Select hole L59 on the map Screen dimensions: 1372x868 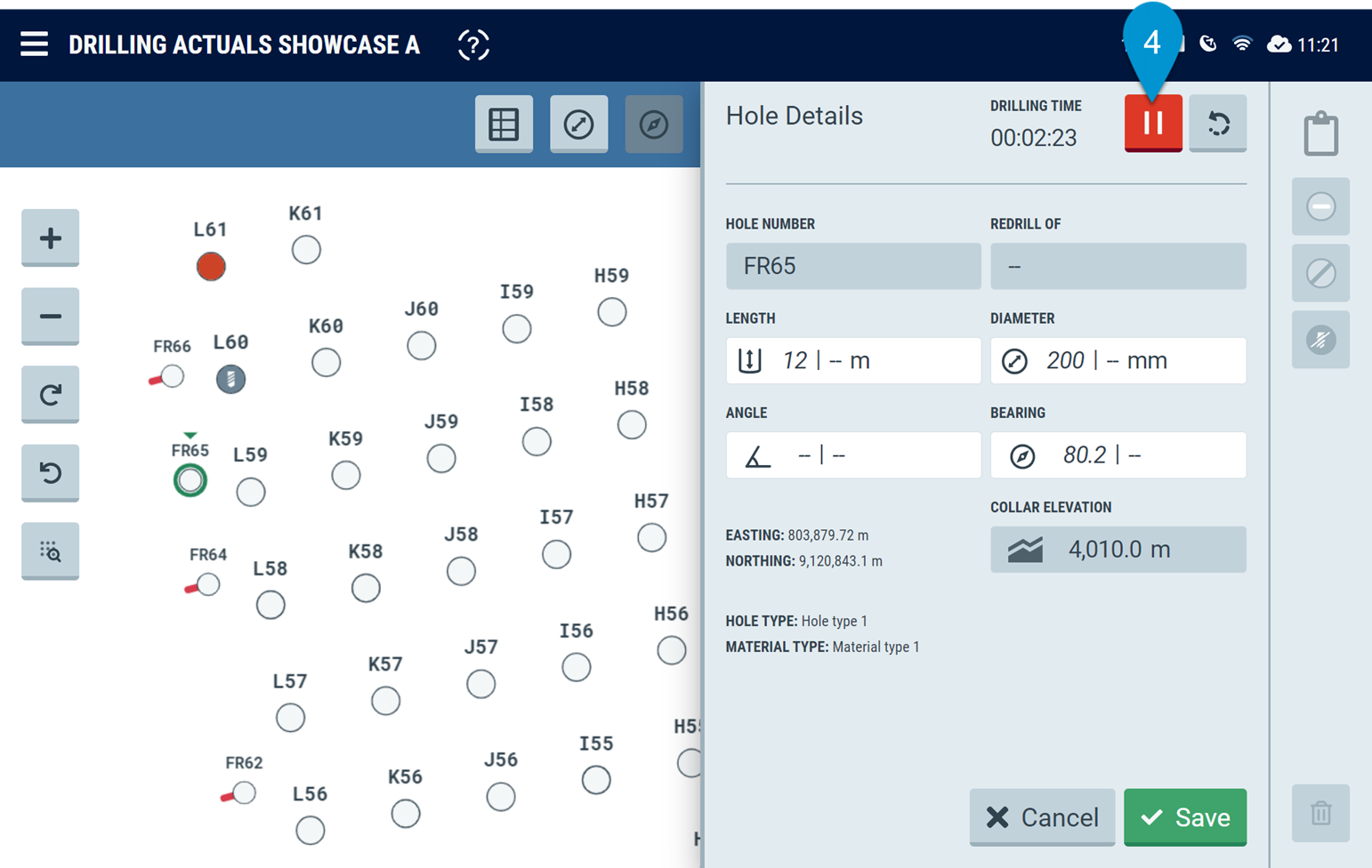[251, 492]
